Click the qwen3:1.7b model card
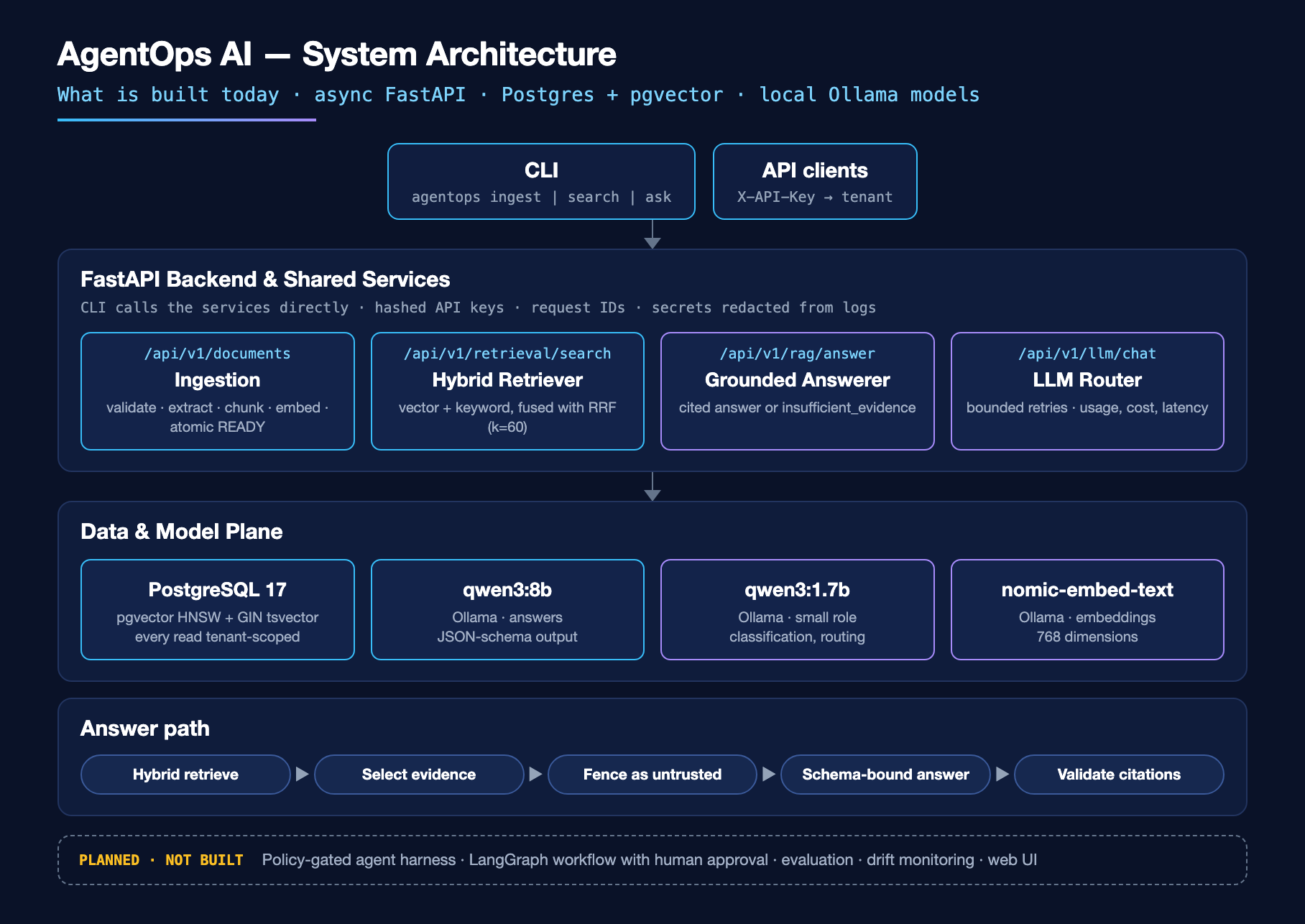This screenshot has height=924, width=1305. click(x=798, y=609)
